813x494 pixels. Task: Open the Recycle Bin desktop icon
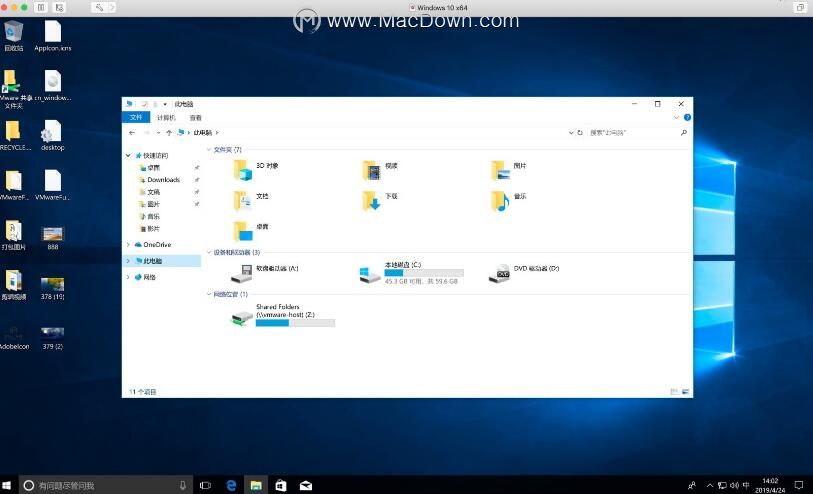coord(13,36)
